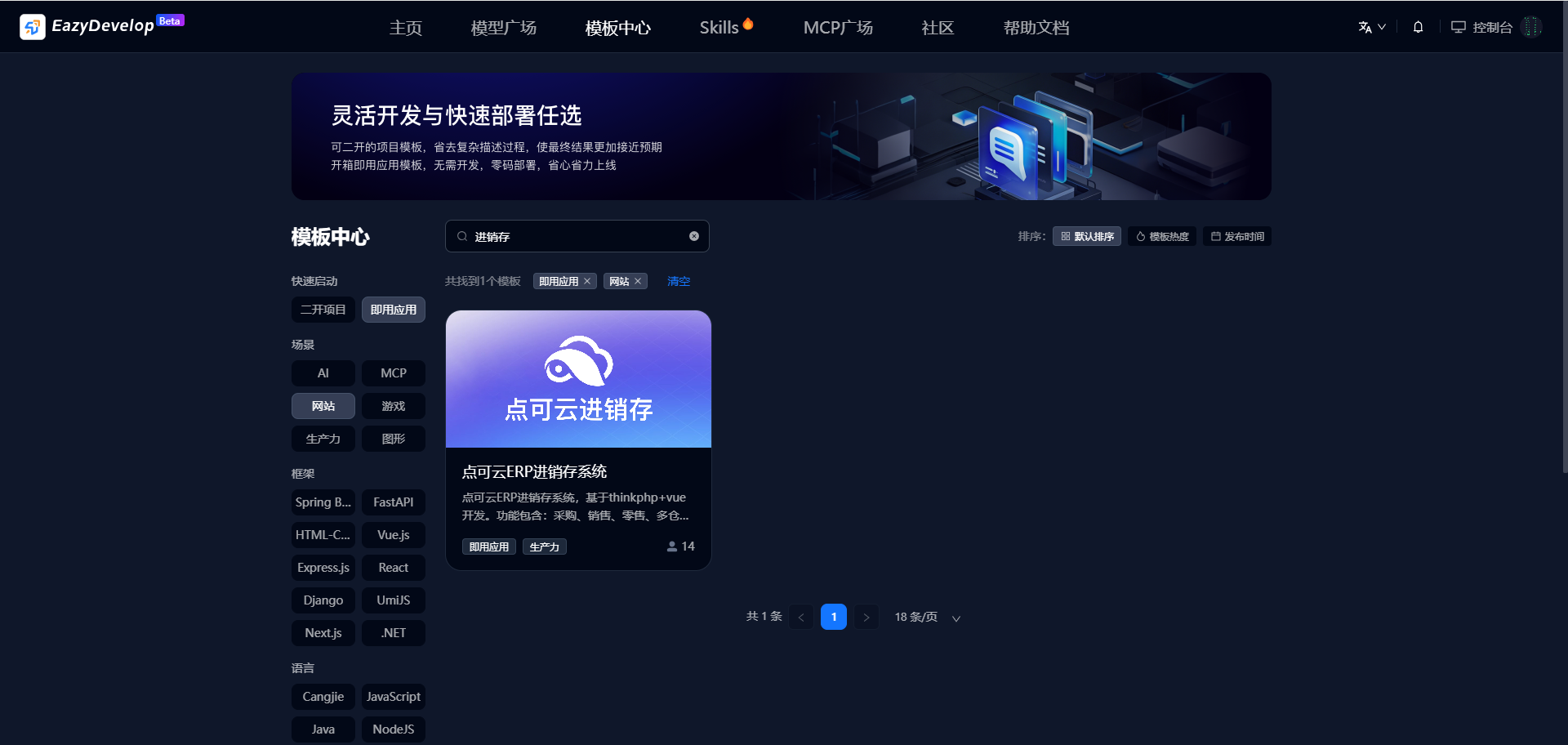Screen dimensions: 1568x745
Task: Open the notifications bell
Action: click(1418, 27)
